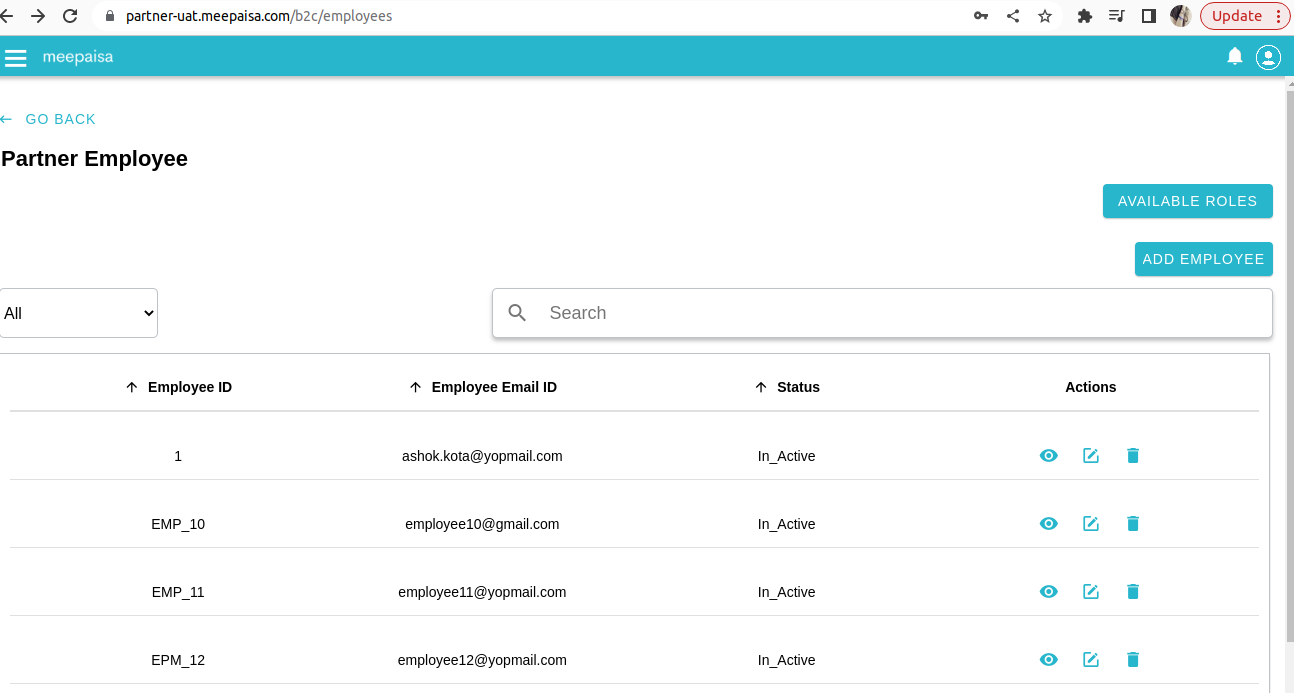The image size is (1294, 693).
Task: Select employee12@yopmail.com cell
Action: [482, 660]
